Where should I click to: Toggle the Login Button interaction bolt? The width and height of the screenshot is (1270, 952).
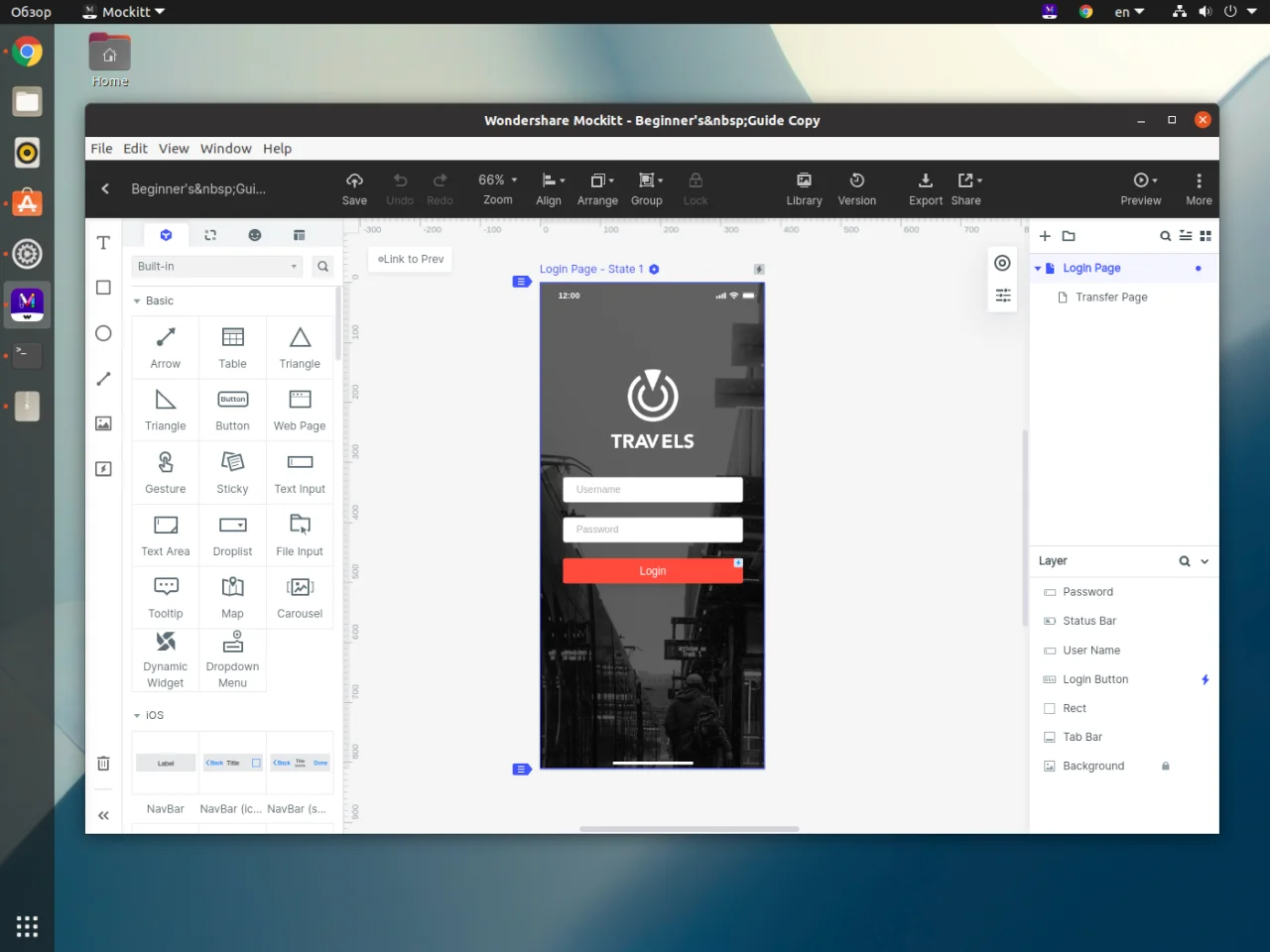pos(1205,679)
